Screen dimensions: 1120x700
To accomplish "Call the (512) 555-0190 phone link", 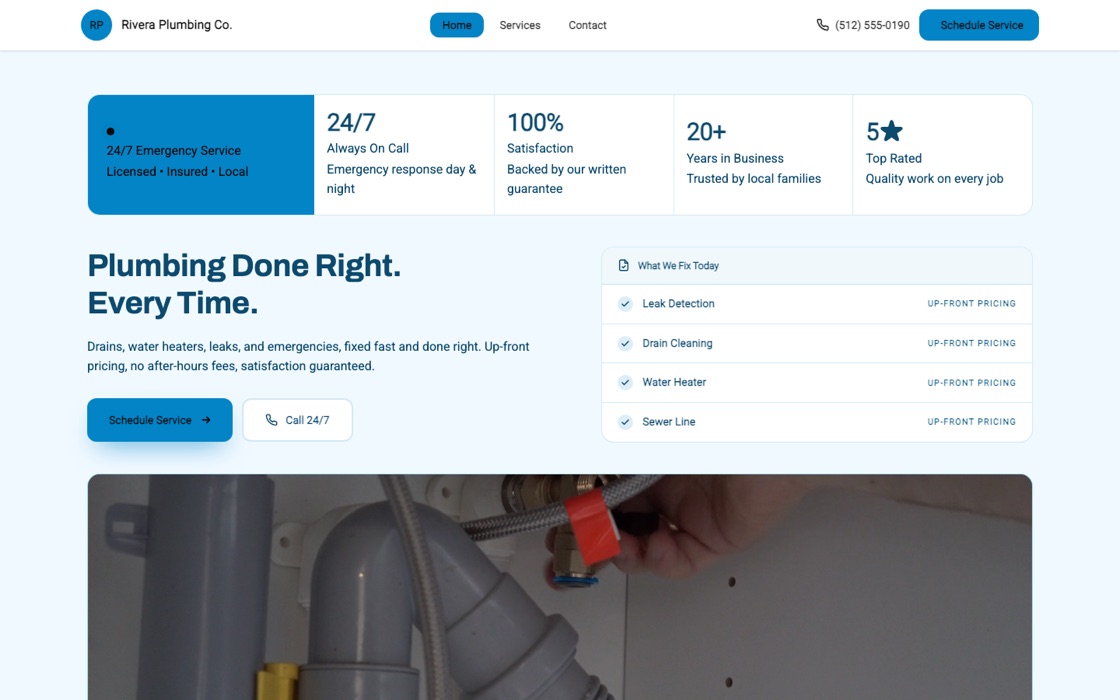I will [x=863, y=25].
